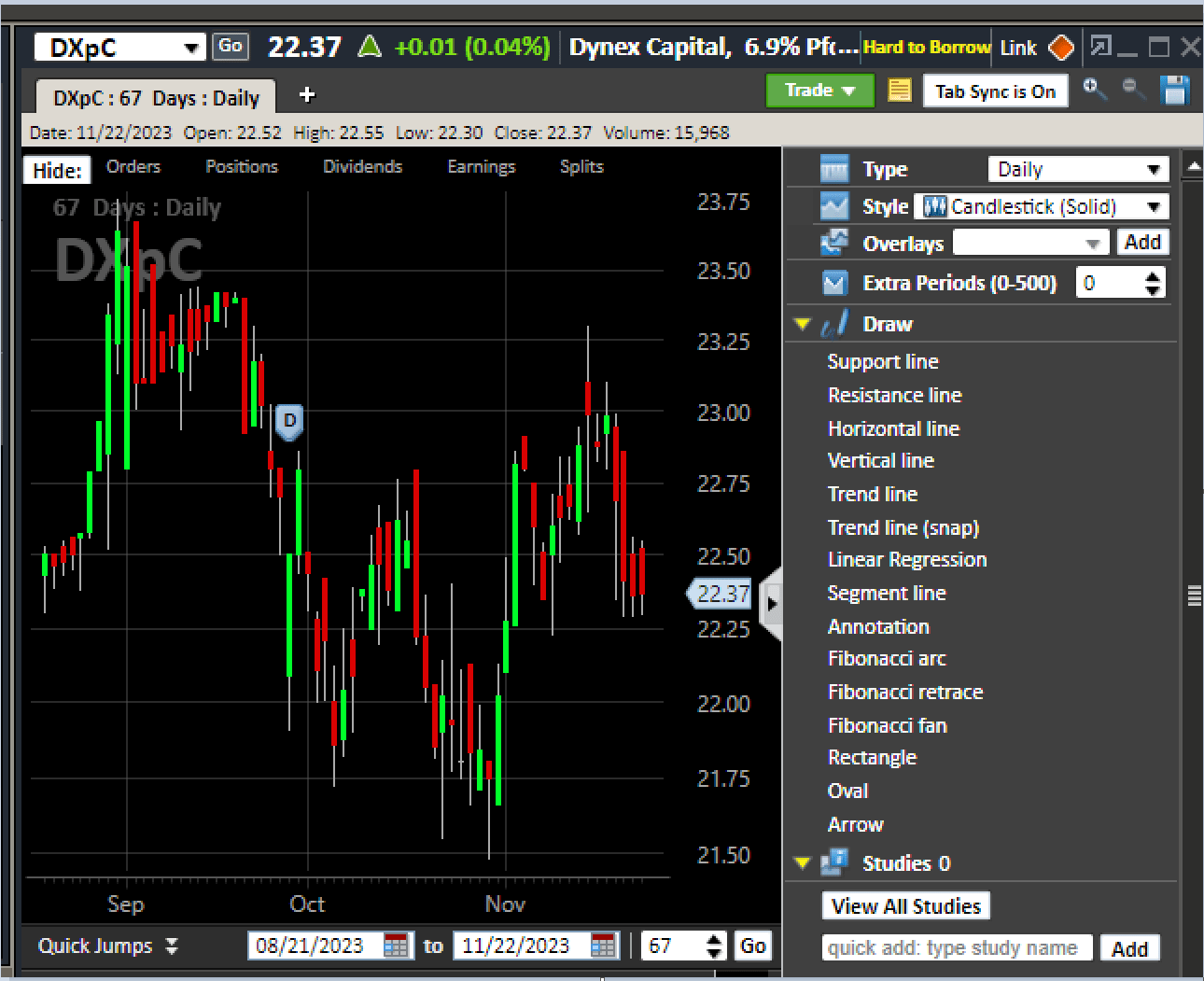Save the chart using the floppy disk icon
This screenshot has height=981, width=1204.
tap(1174, 91)
